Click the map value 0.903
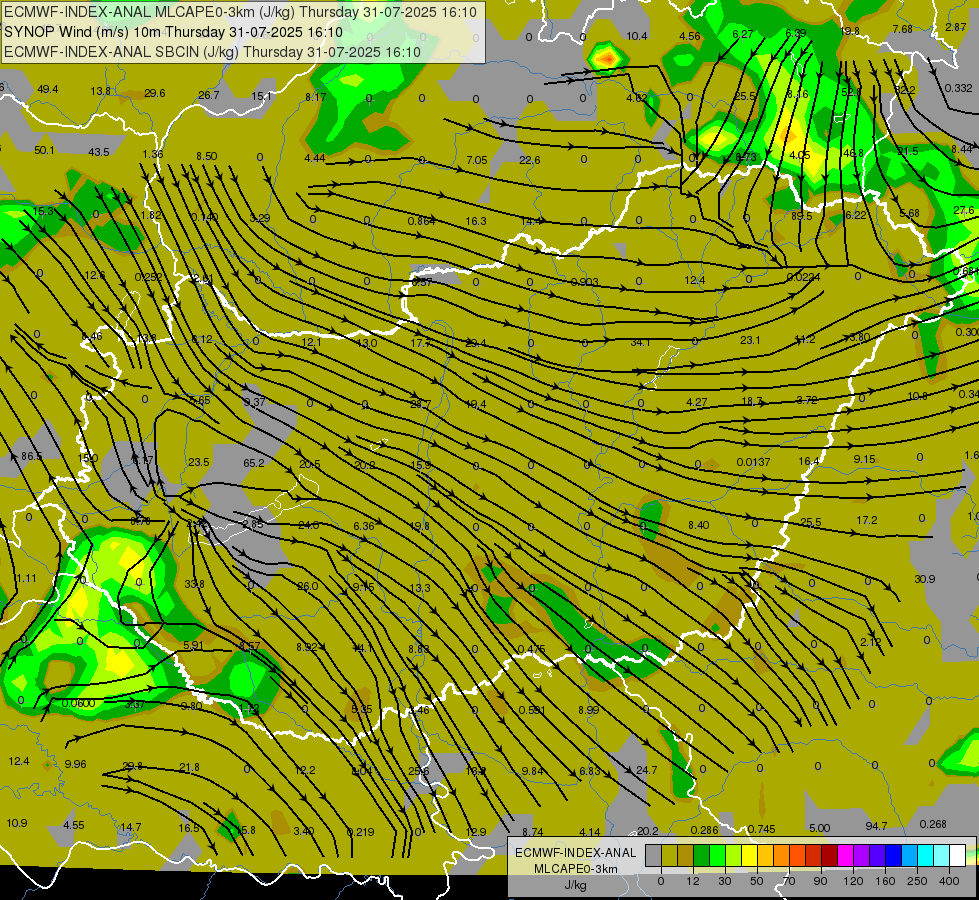Image resolution: width=979 pixels, height=900 pixels. pos(584,282)
